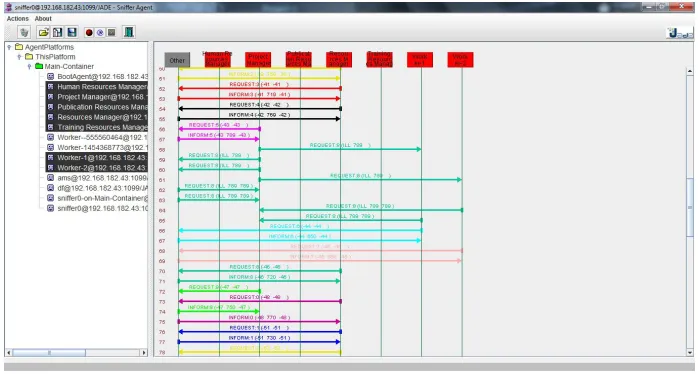Click the BootAgent agent icon in tree
This screenshot has height=374, width=698.
tap(51, 77)
